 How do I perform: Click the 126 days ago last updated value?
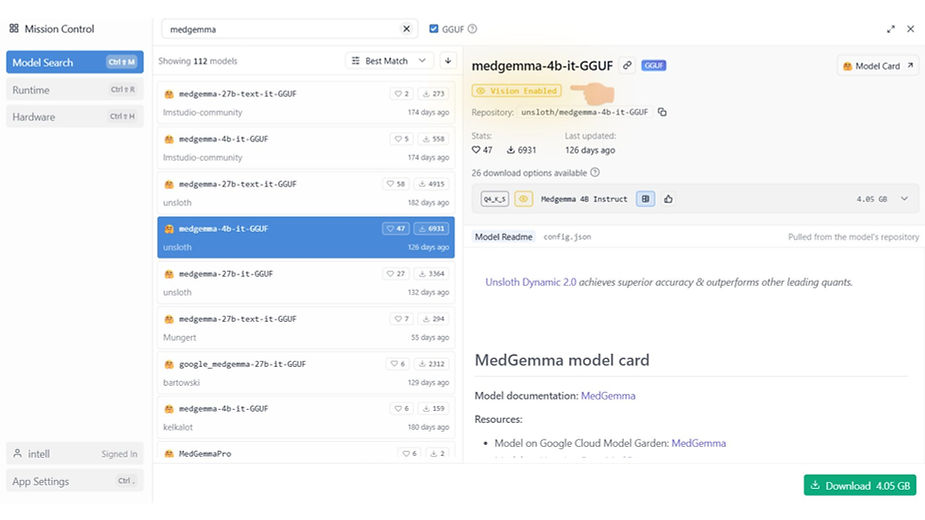(x=590, y=150)
